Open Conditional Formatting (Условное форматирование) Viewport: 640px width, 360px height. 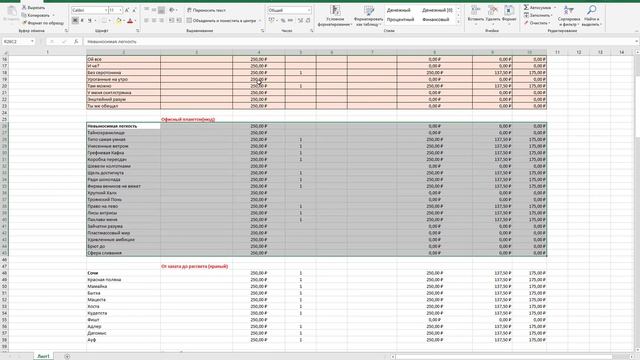335,16
